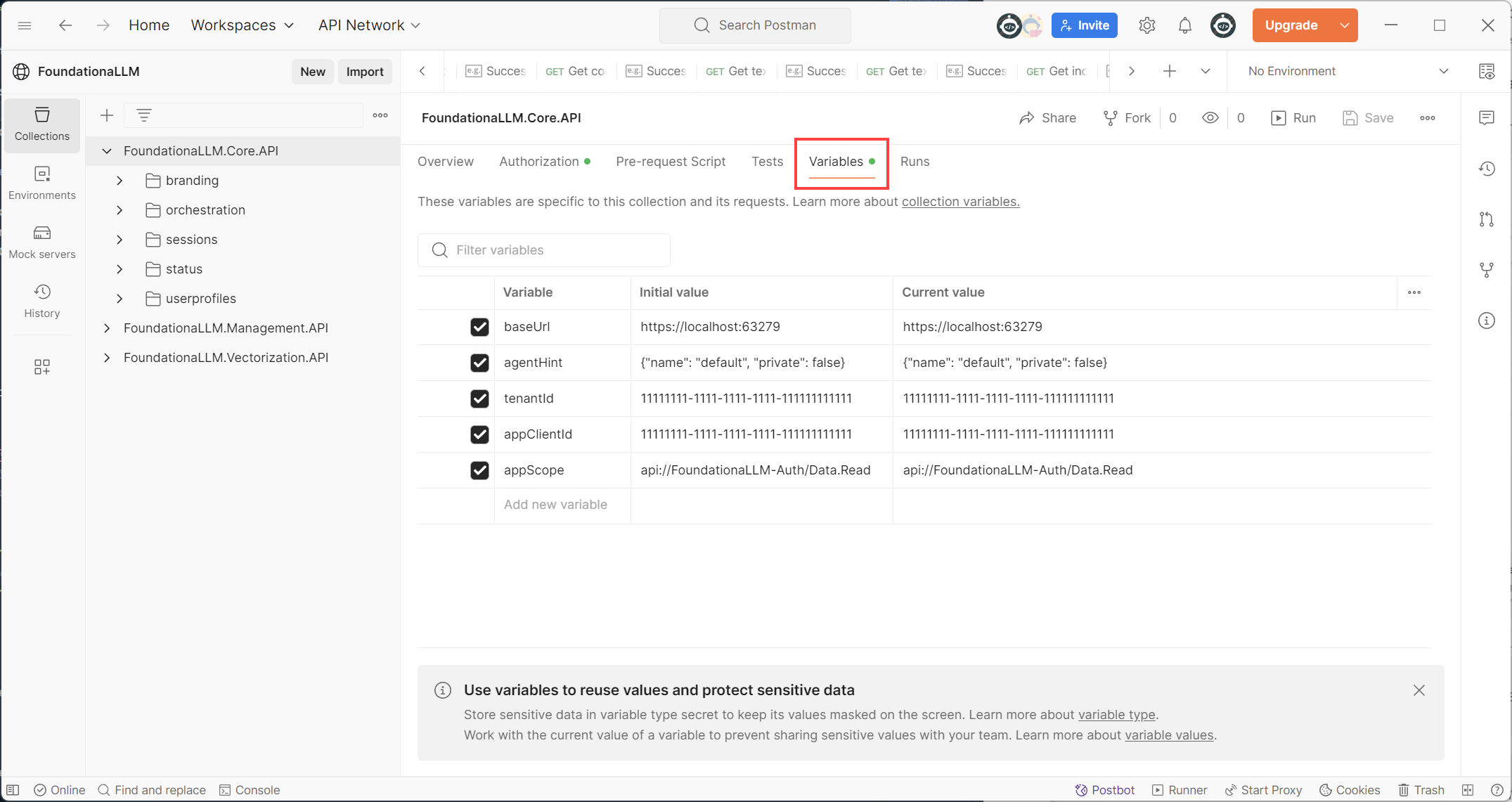
Task: Open the variables table options ellipsis
Action: click(x=1414, y=292)
